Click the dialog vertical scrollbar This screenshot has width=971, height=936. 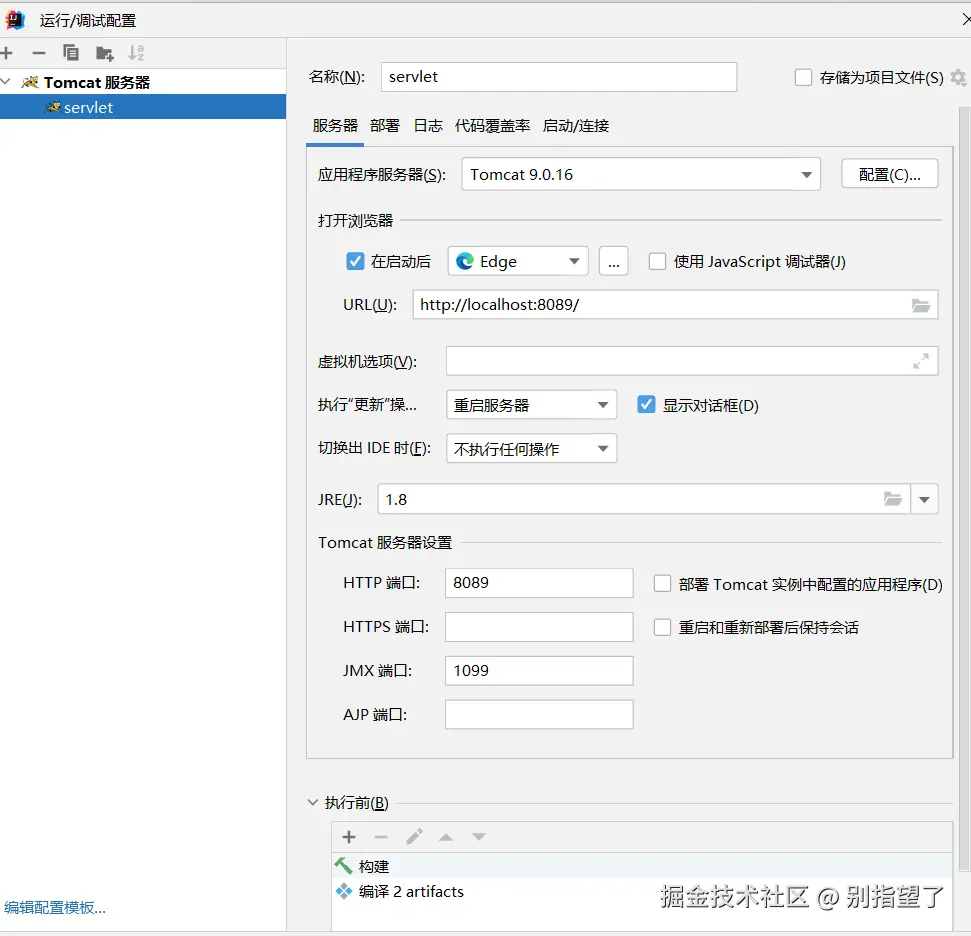(x=964, y=488)
